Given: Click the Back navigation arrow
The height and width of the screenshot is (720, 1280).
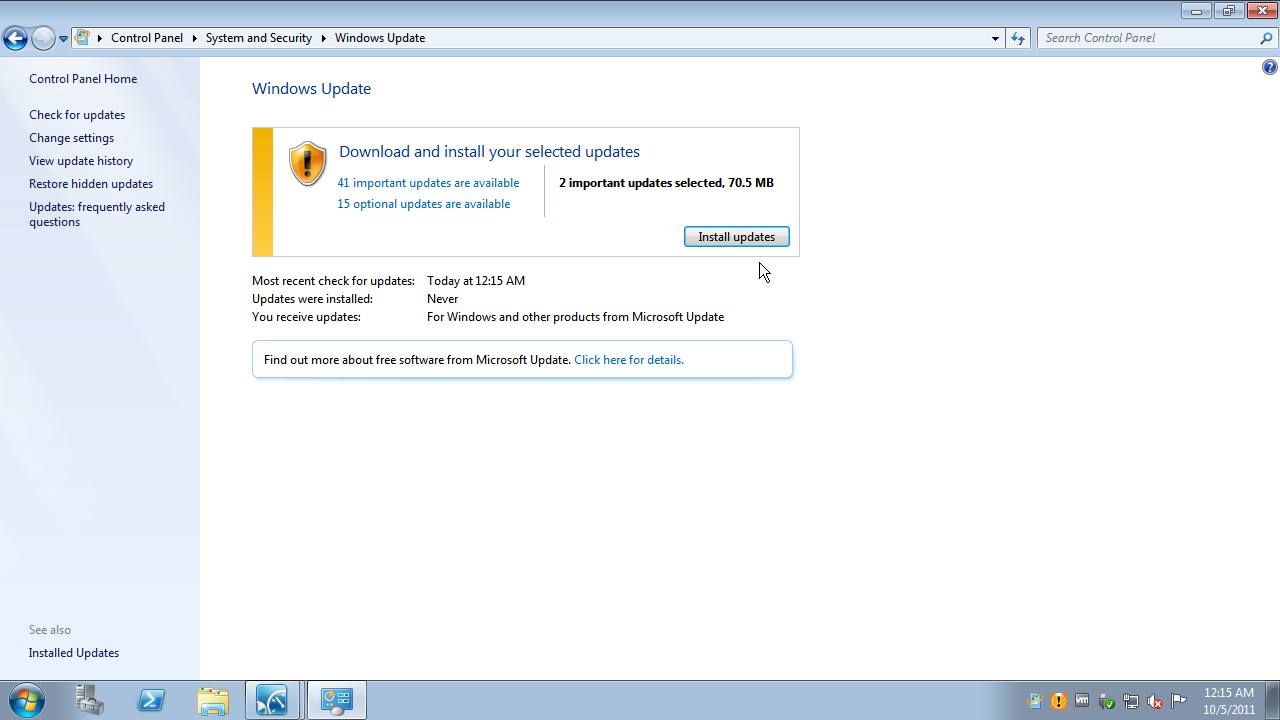Looking at the screenshot, I should click(x=15, y=39).
